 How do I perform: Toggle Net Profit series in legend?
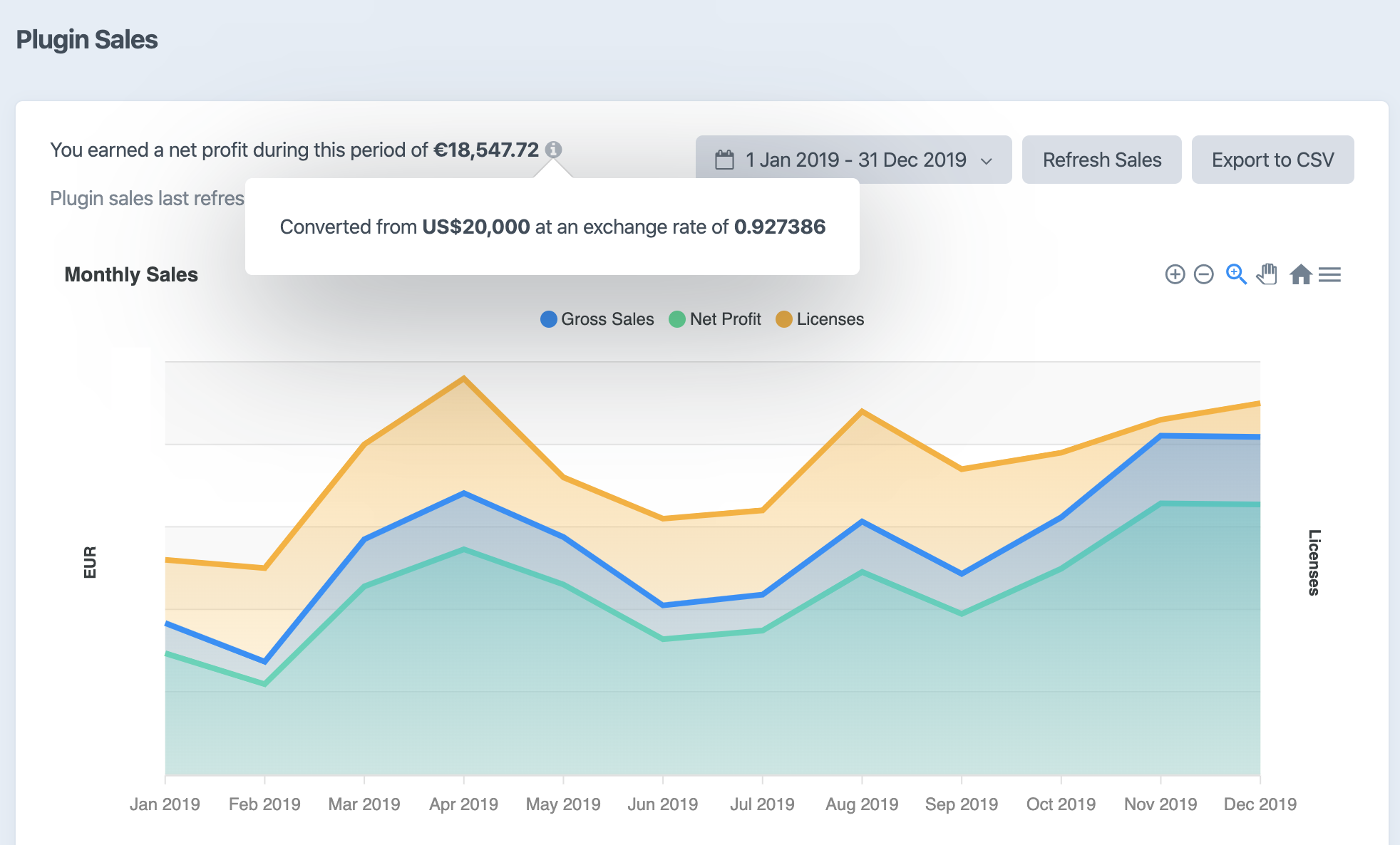(x=725, y=319)
